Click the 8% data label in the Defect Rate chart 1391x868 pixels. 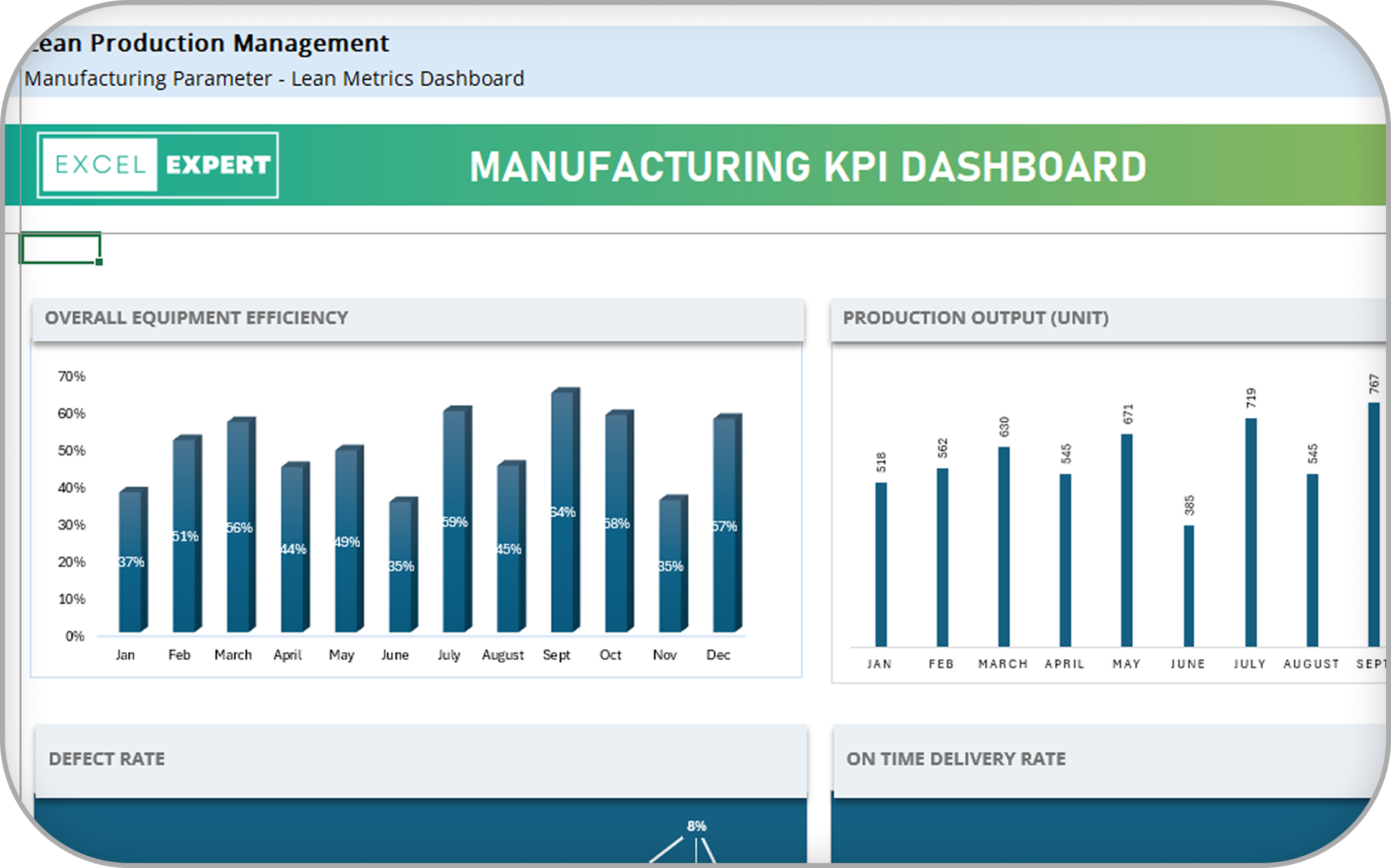click(696, 826)
